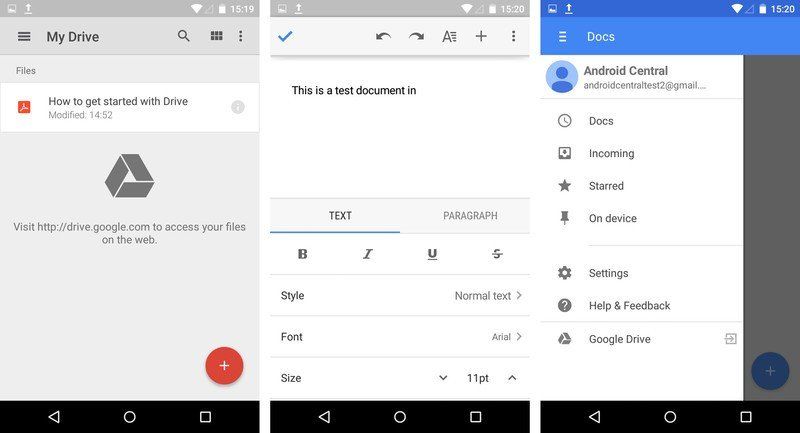Tap recent apps button on Docs drawer screen
Screen dimensions: 800x433
pos(746,417)
